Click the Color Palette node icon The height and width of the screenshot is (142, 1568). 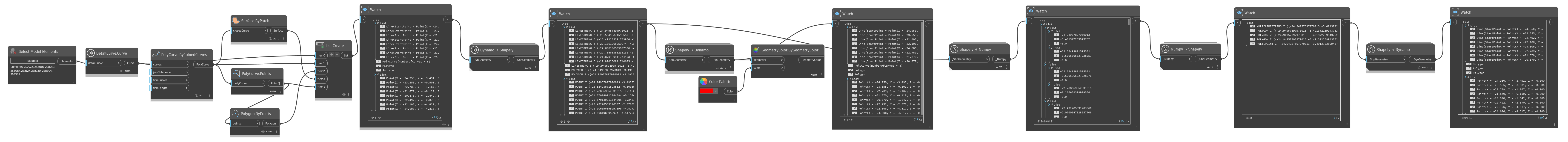click(x=704, y=81)
